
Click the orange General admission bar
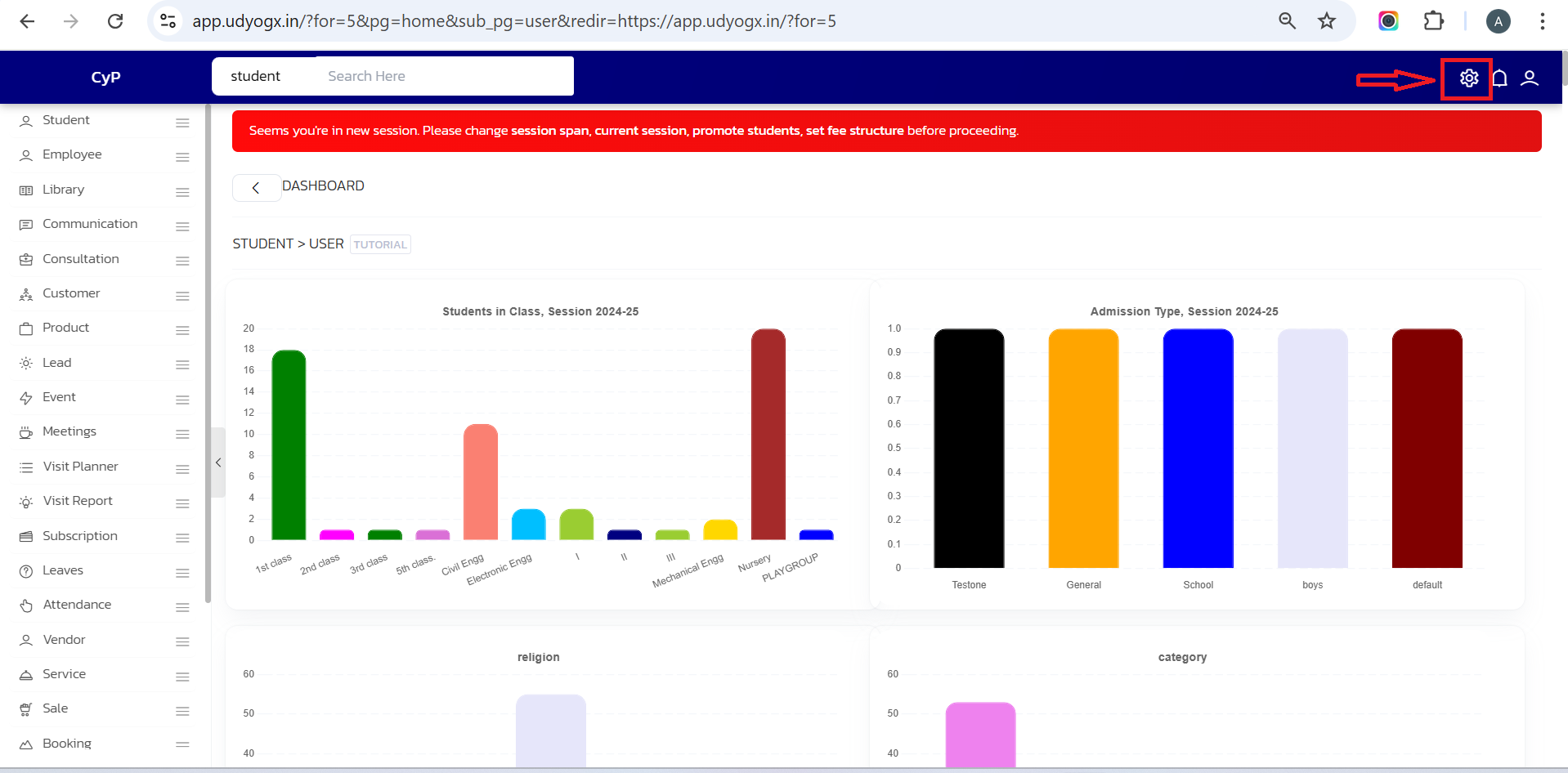[1083, 449]
